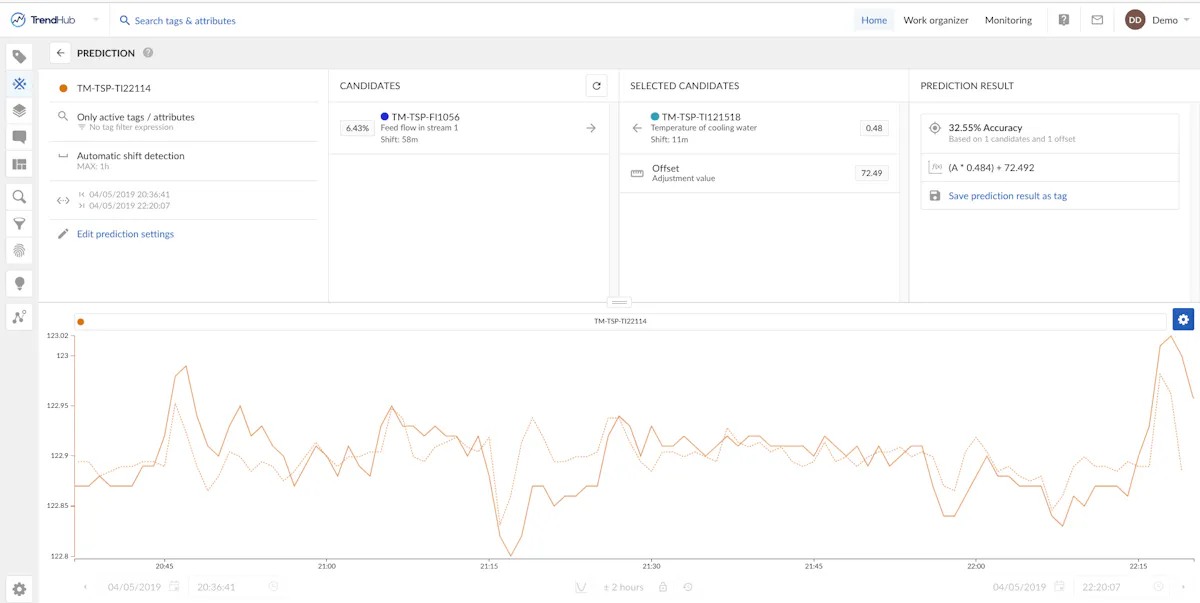The image size is (1200, 603).
Task: Select the magnifier search tool in sidebar
Action: (19, 197)
